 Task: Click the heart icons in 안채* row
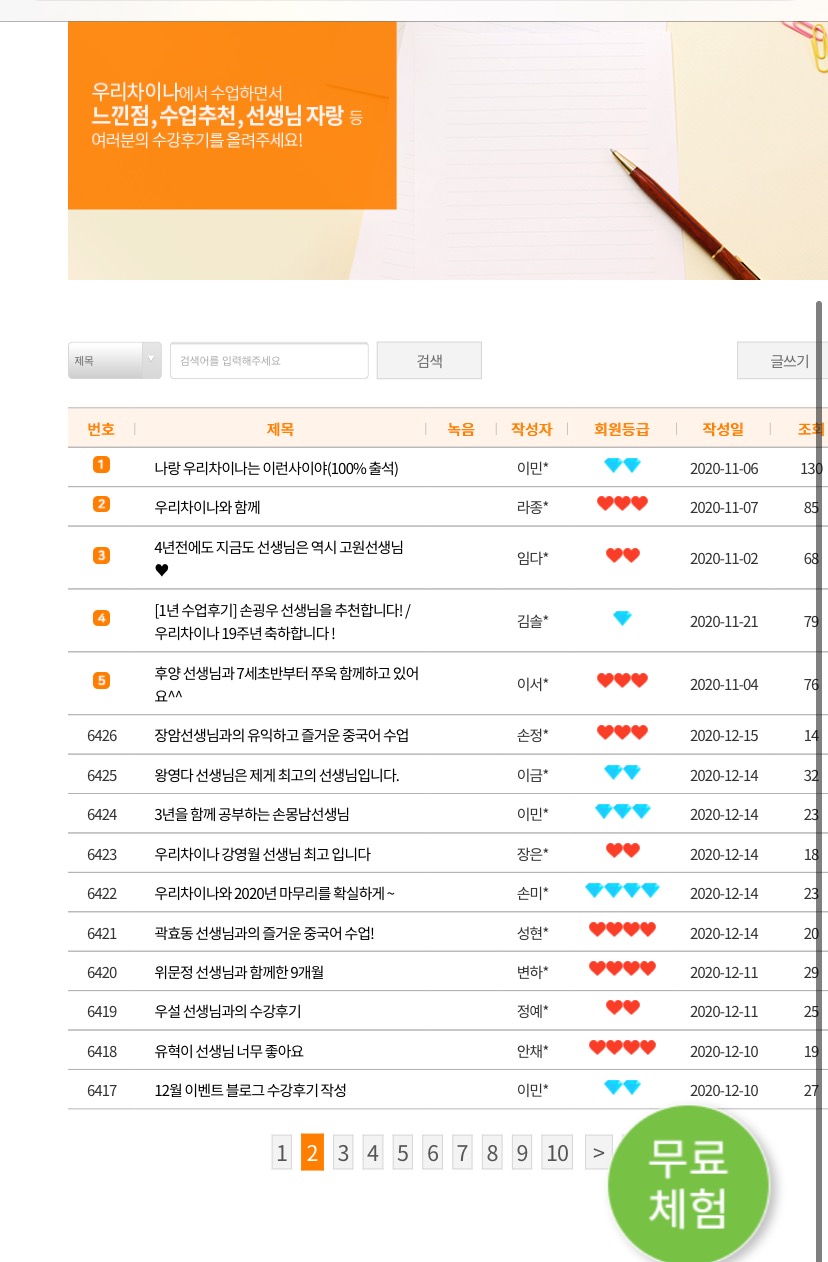pos(622,1047)
